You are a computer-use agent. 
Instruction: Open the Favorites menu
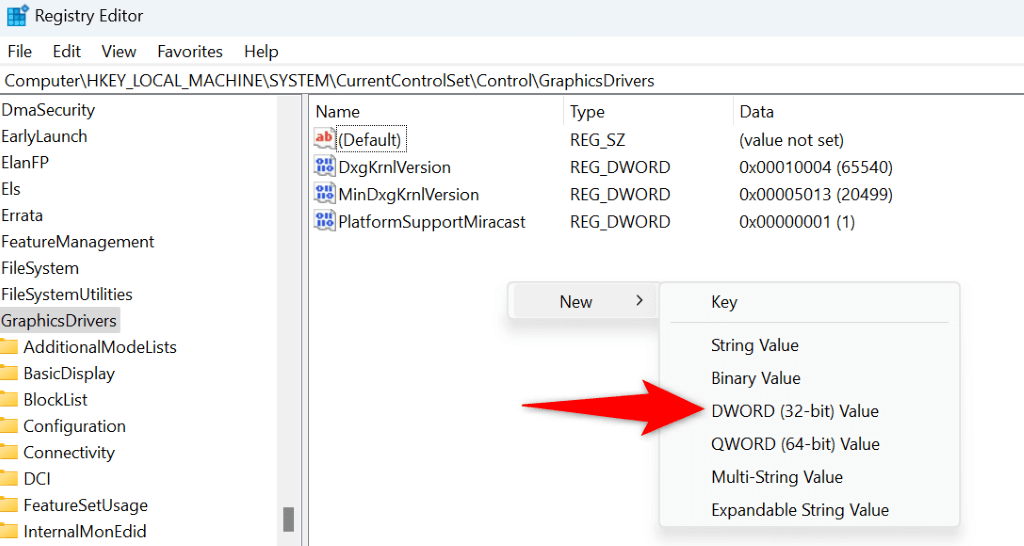click(190, 51)
